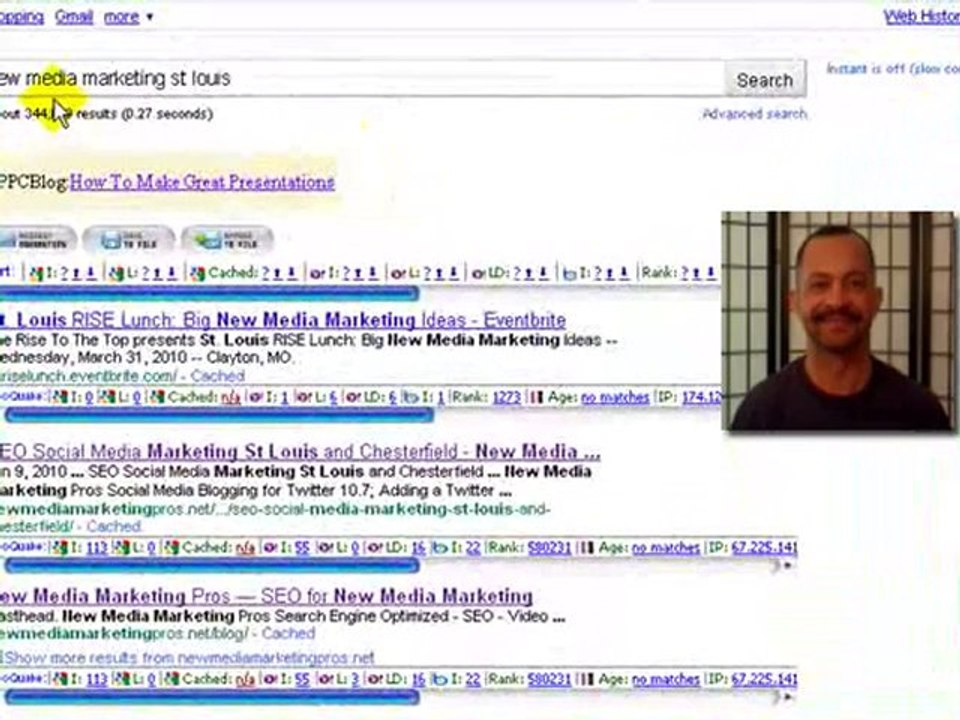Click into the search query field

point(361,78)
